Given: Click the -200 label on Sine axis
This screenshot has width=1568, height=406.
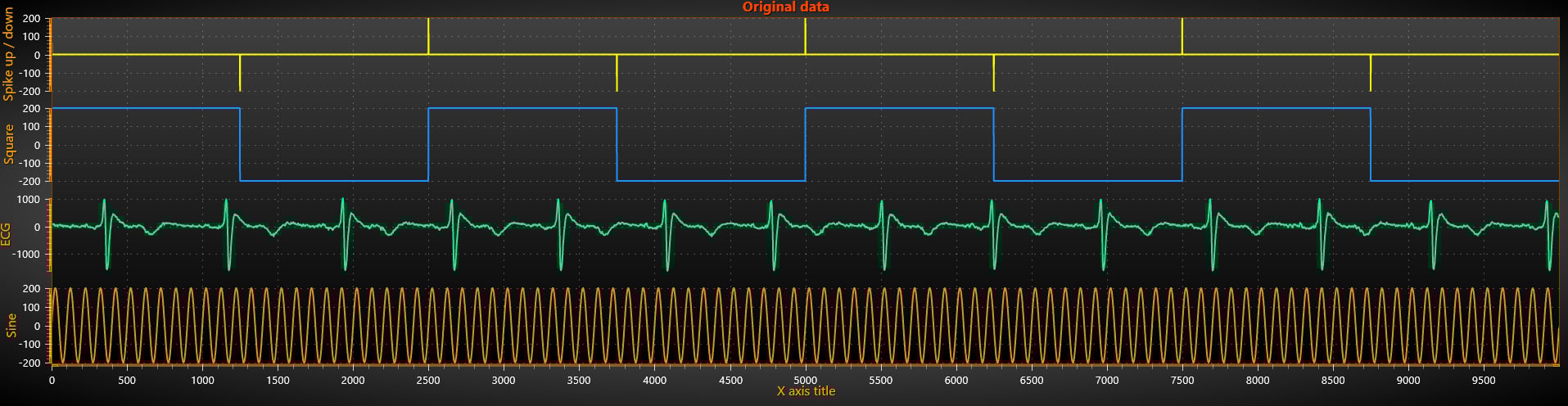Looking at the screenshot, I should coord(30,363).
